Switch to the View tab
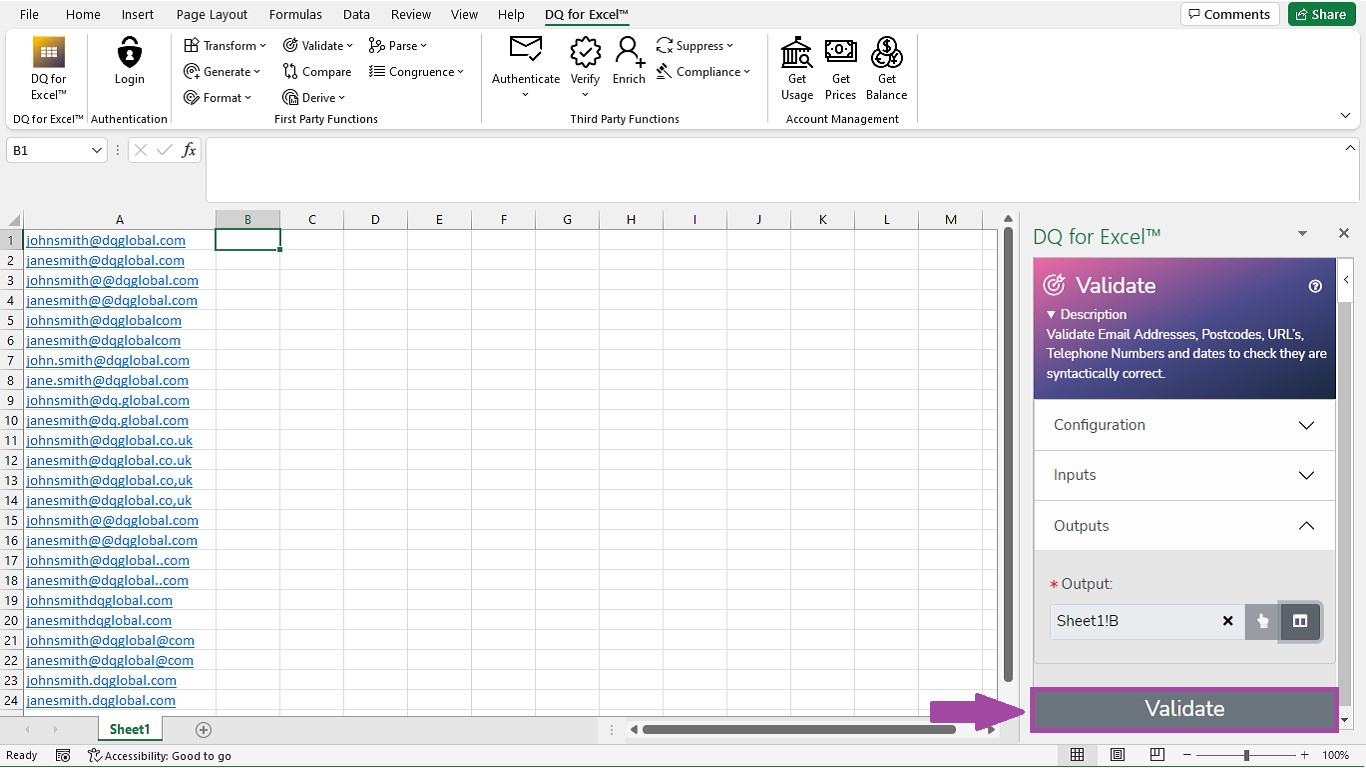The width and height of the screenshot is (1366, 768). click(x=464, y=14)
